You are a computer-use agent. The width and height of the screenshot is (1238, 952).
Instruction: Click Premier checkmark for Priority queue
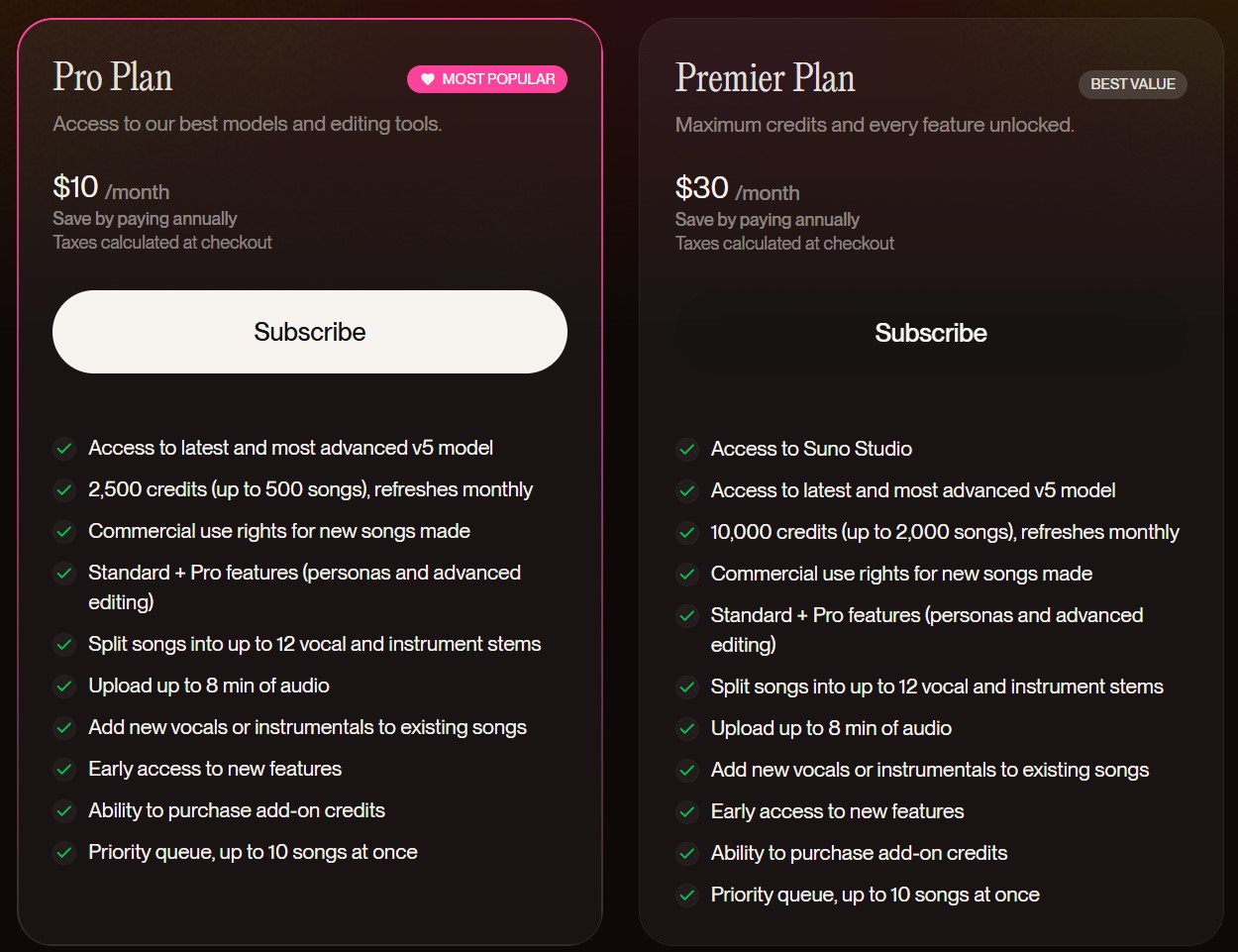pyautogui.click(x=686, y=896)
